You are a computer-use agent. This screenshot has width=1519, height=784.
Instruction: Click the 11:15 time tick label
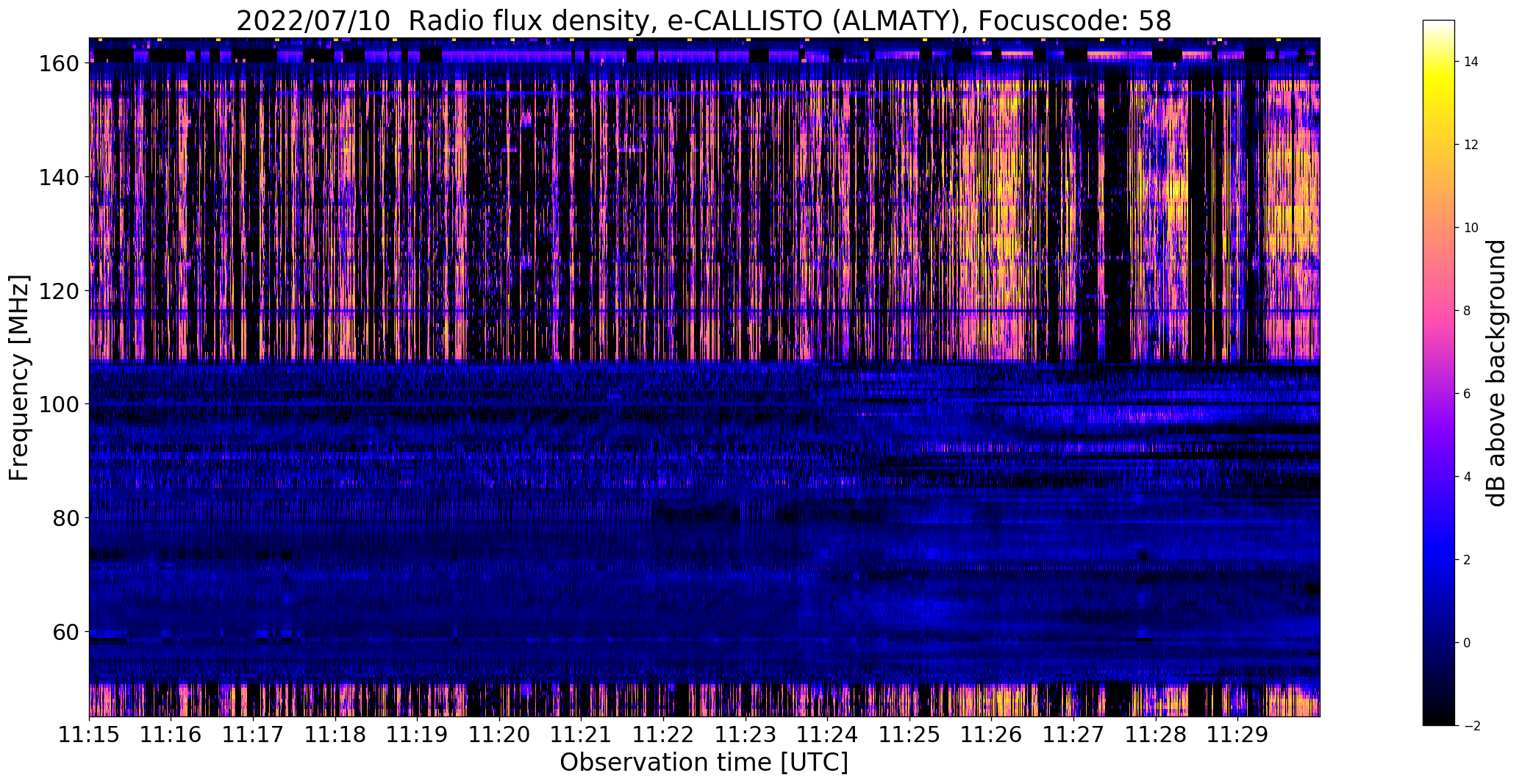tap(90, 735)
